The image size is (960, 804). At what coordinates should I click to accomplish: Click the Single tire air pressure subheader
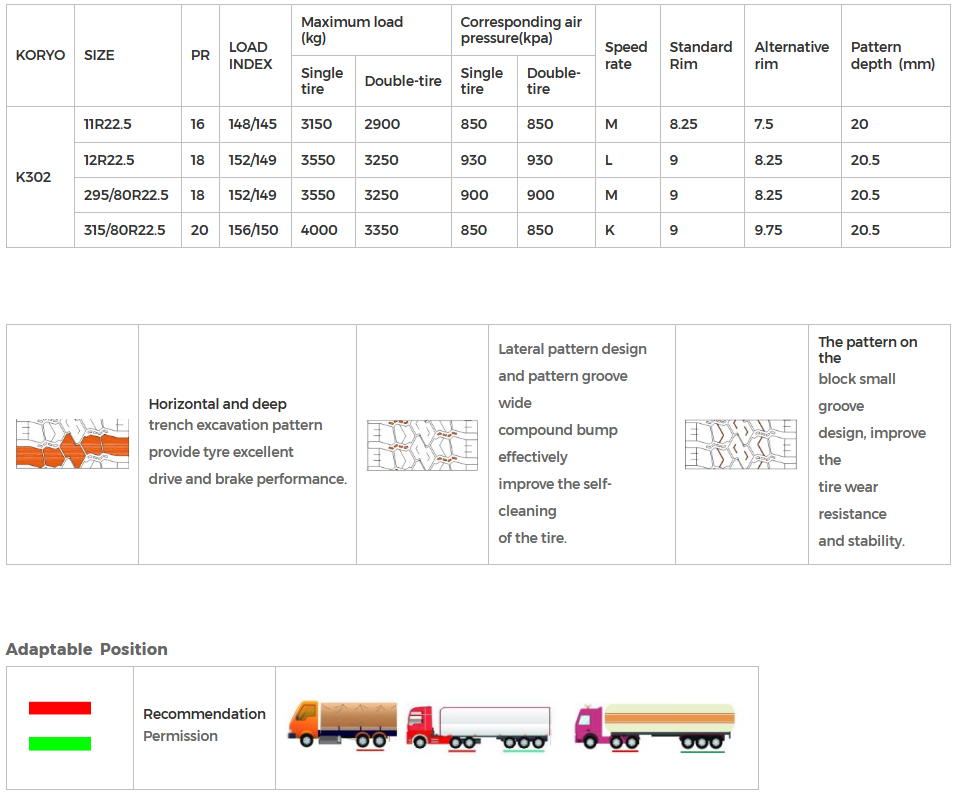[482, 81]
